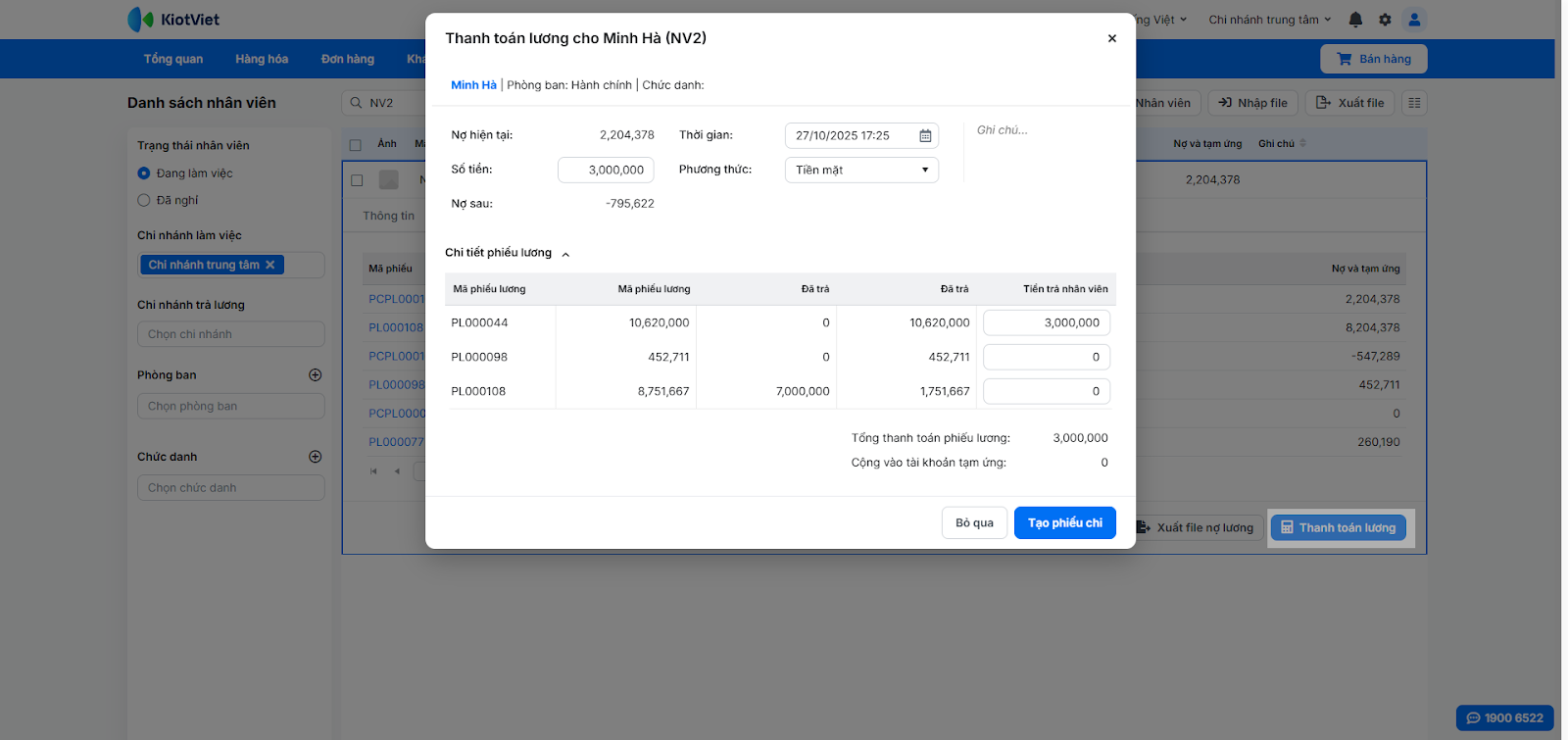Select the Đang làm việc radio option
Screen dimensions: 1568x740
[144, 173]
